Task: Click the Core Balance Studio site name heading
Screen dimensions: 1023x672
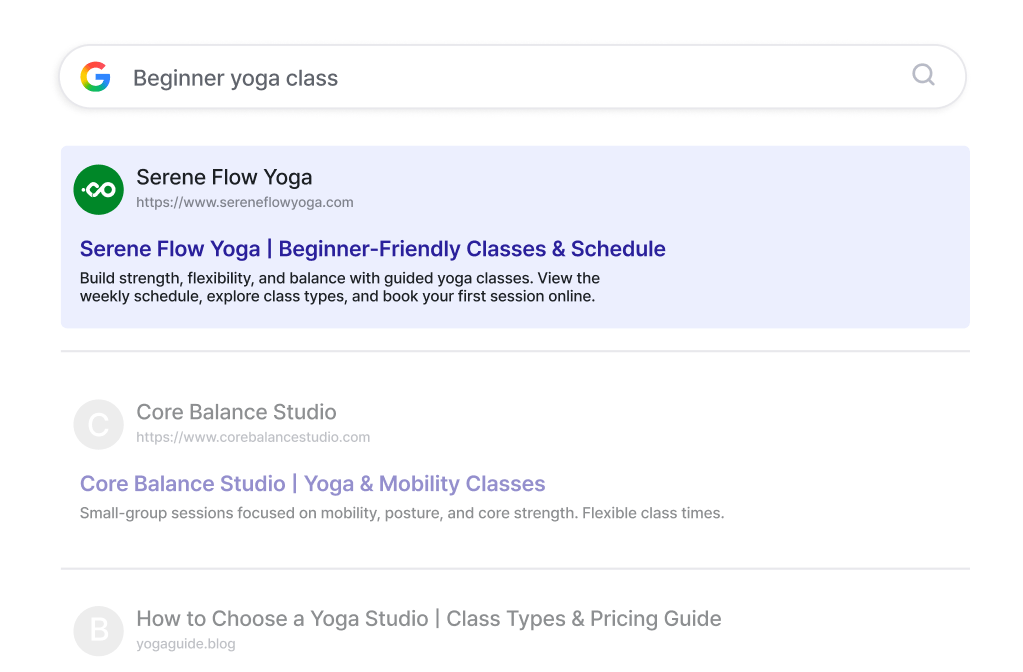Action: [x=235, y=412]
